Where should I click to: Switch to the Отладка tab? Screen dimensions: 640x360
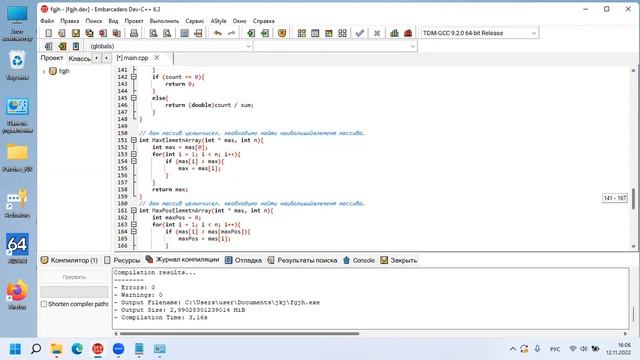[x=244, y=260]
